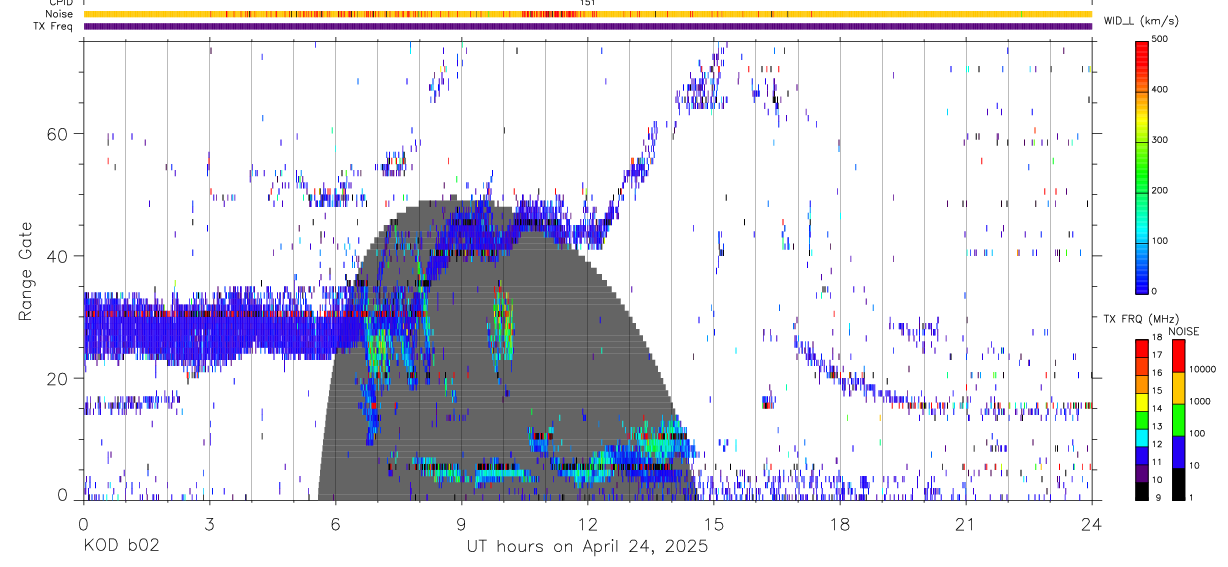Click the purple TX Freq strip above the plot

[x=587, y=26]
